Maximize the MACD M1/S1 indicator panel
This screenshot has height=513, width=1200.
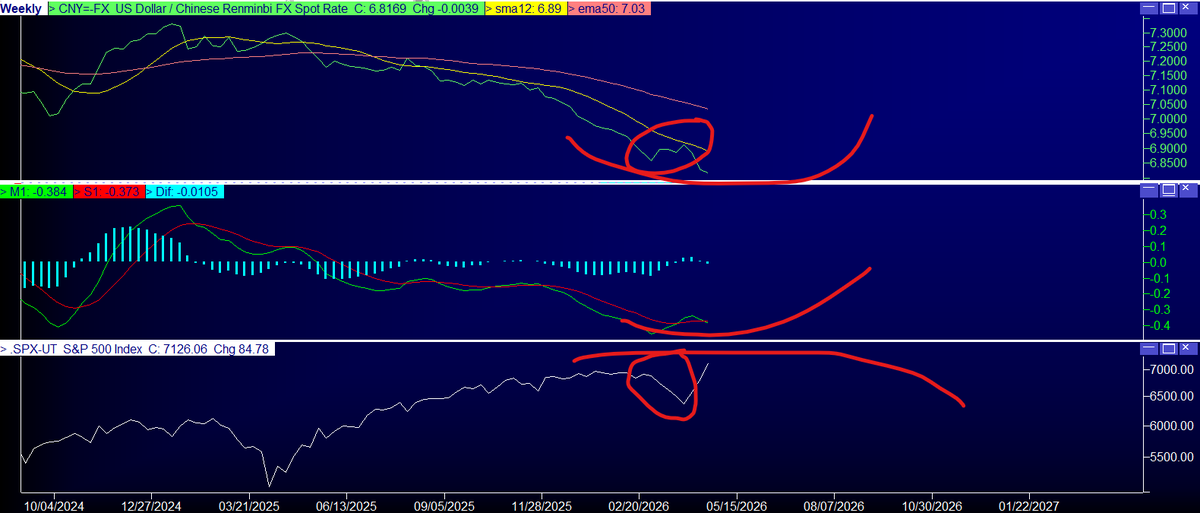click(x=1168, y=190)
